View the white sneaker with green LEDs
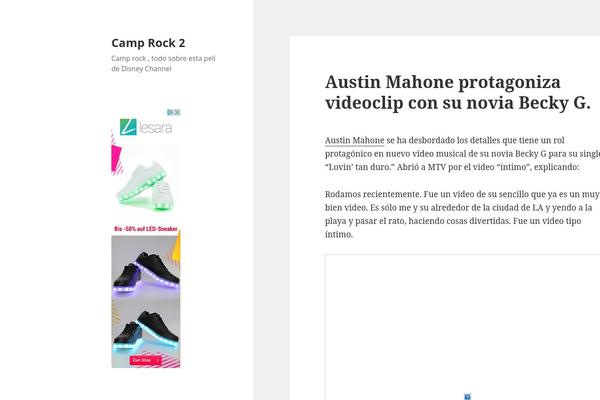600x400 pixels. point(145,186)
